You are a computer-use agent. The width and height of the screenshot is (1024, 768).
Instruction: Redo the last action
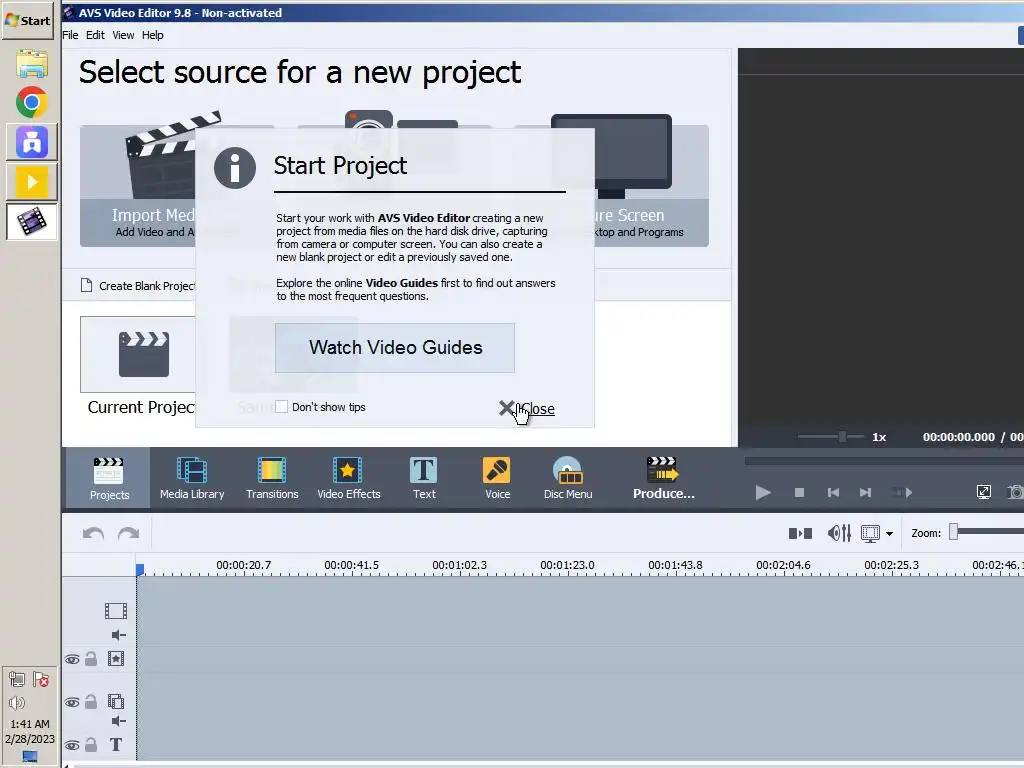click(x=129, y=534)
